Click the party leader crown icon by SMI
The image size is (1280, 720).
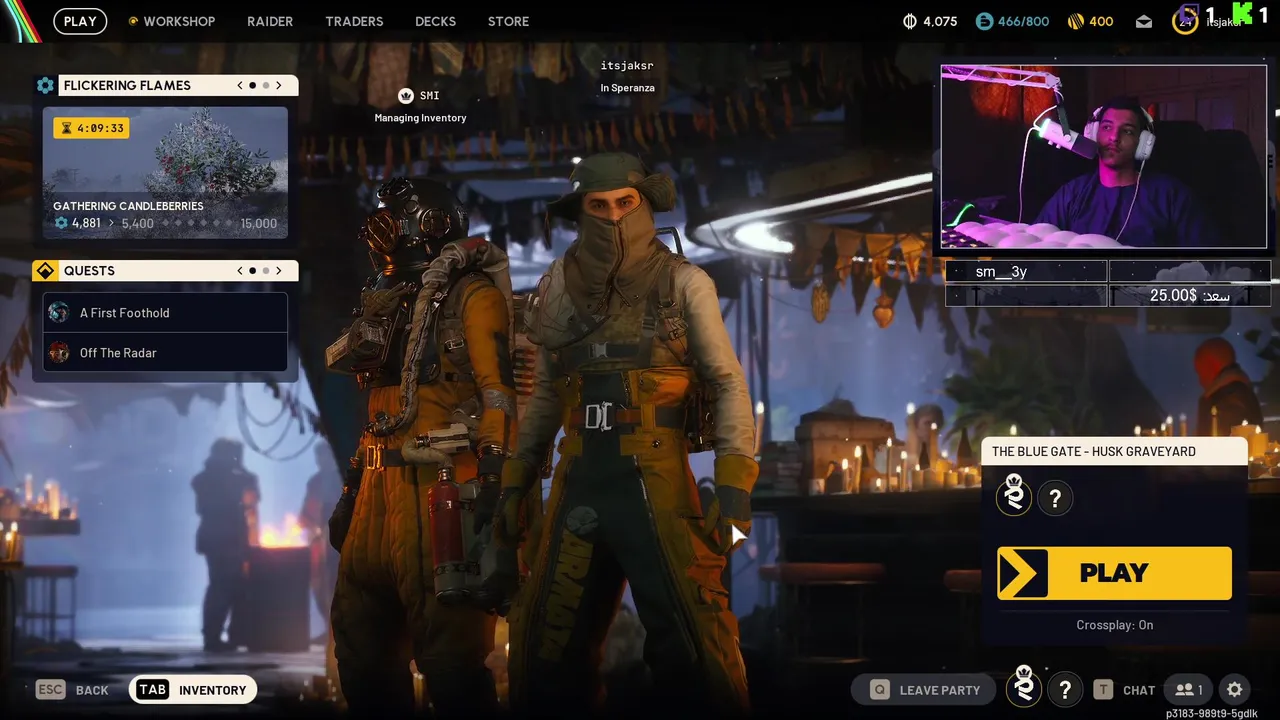pyautogui.click(x=406, y=96)
